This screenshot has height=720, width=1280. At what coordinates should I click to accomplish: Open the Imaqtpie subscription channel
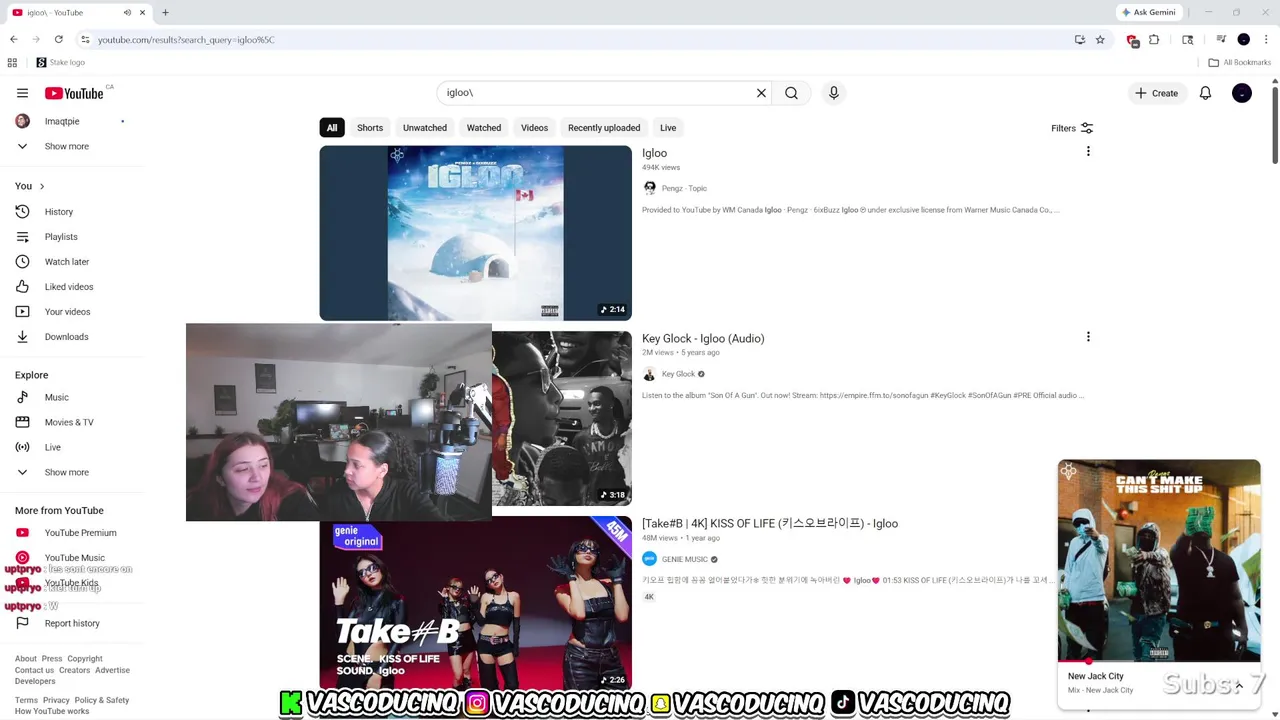tap(62, 121)
